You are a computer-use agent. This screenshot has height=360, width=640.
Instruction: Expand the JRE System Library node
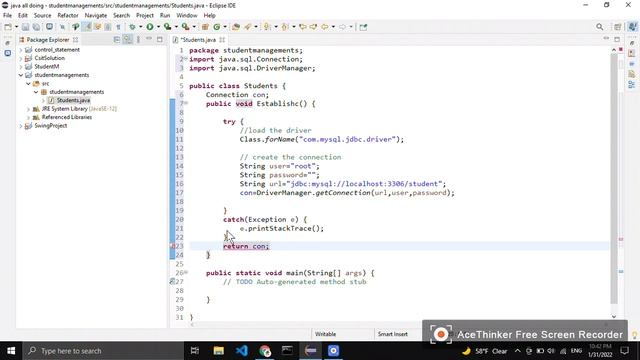coord(29,109)
